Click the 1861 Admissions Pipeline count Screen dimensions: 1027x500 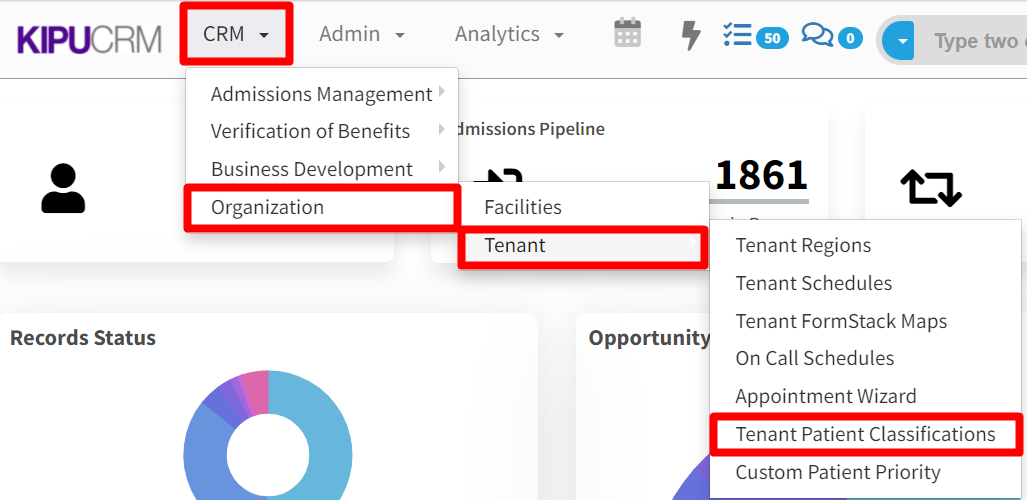coord(761,174)
